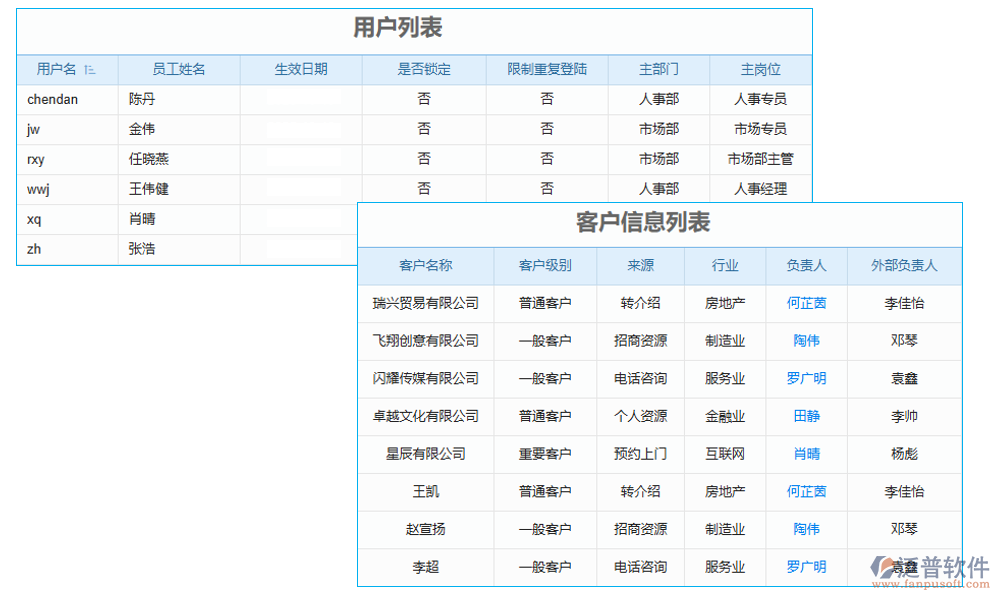This screenshot has height=600, width=1000.
Task: Click the 生效日期 column header
Action: click(x=300, y=69)
